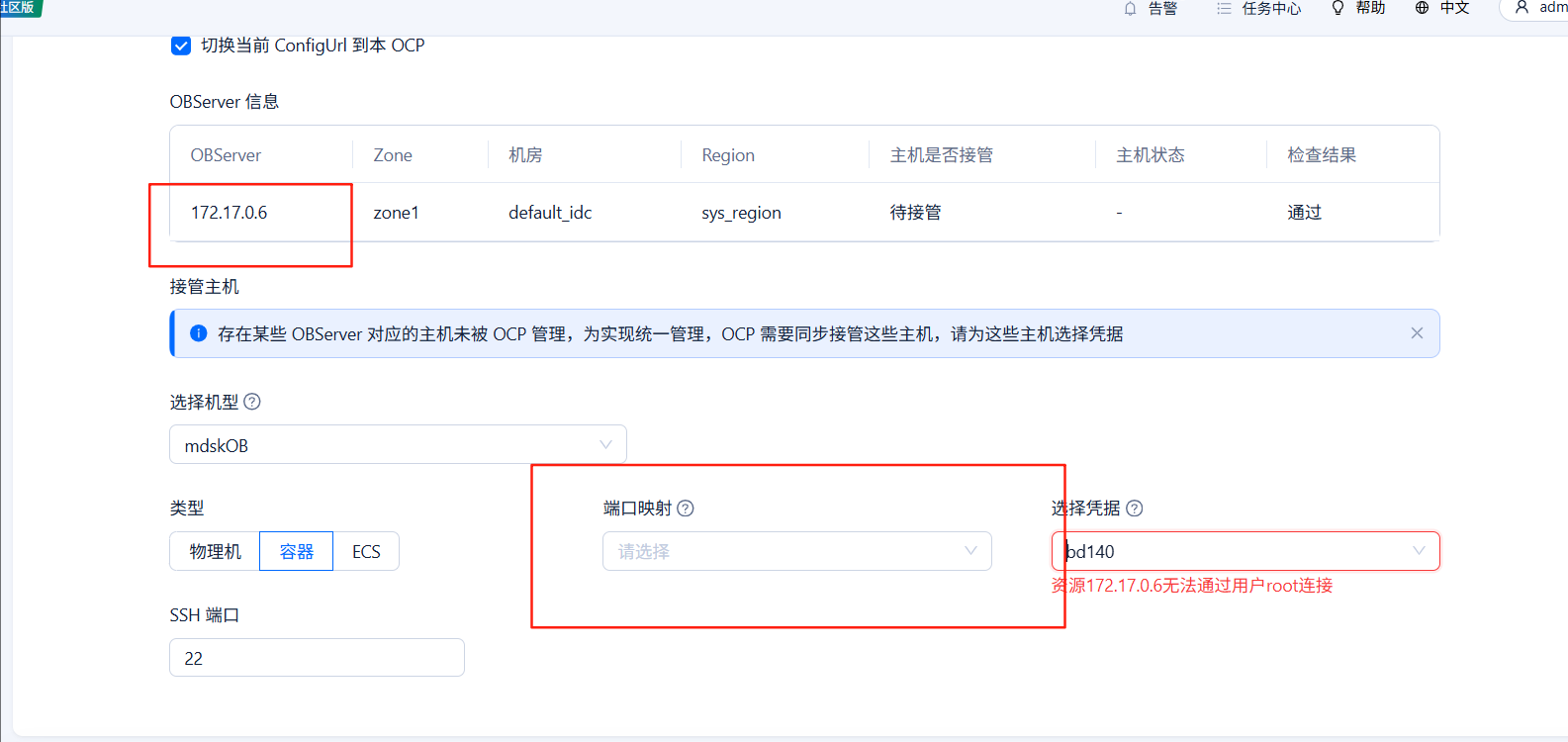The height and width of the screenshot is (742, 1568).
Task: Select ECS host type
Action: point(366,551)
